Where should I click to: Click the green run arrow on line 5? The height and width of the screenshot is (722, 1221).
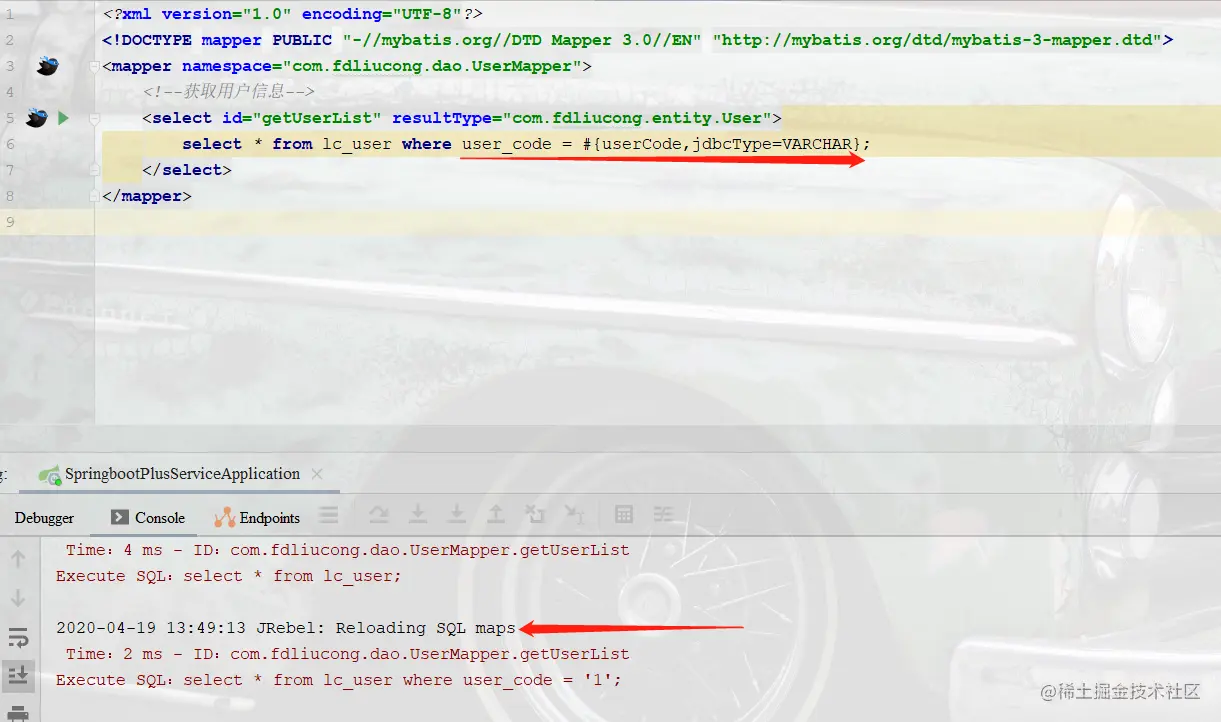coord(63,118)
